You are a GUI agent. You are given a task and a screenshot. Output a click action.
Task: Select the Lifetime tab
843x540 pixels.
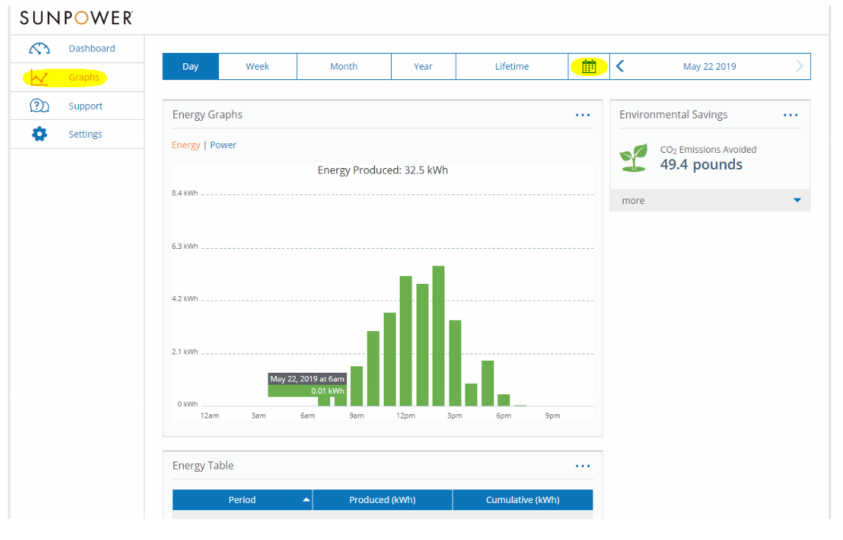coord(511,67)
